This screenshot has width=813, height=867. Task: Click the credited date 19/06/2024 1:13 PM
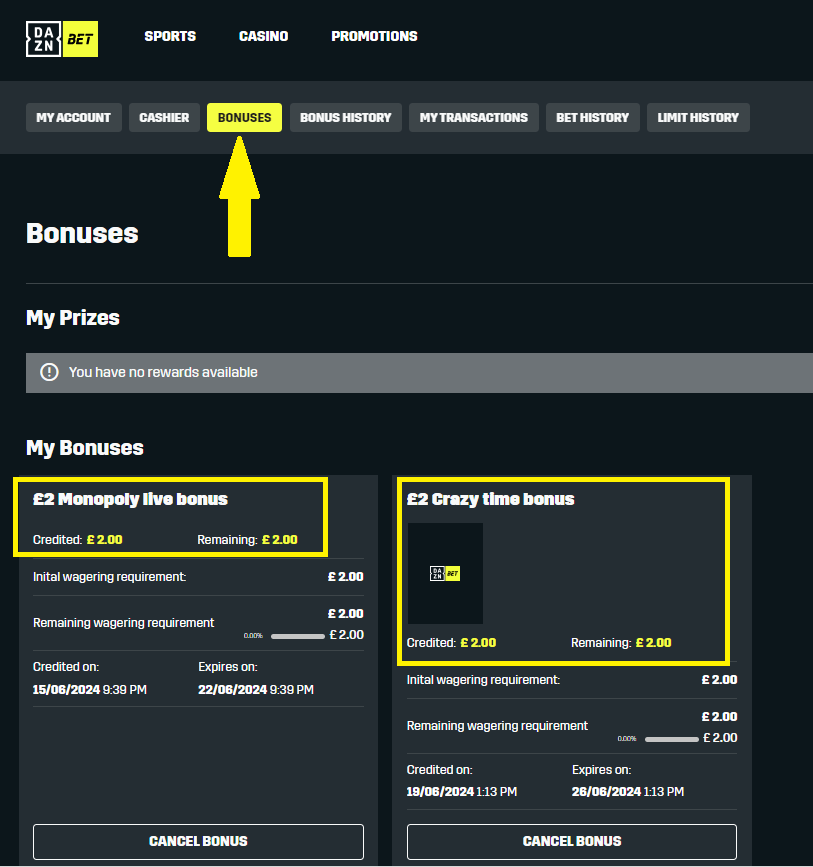coord(462,792)
